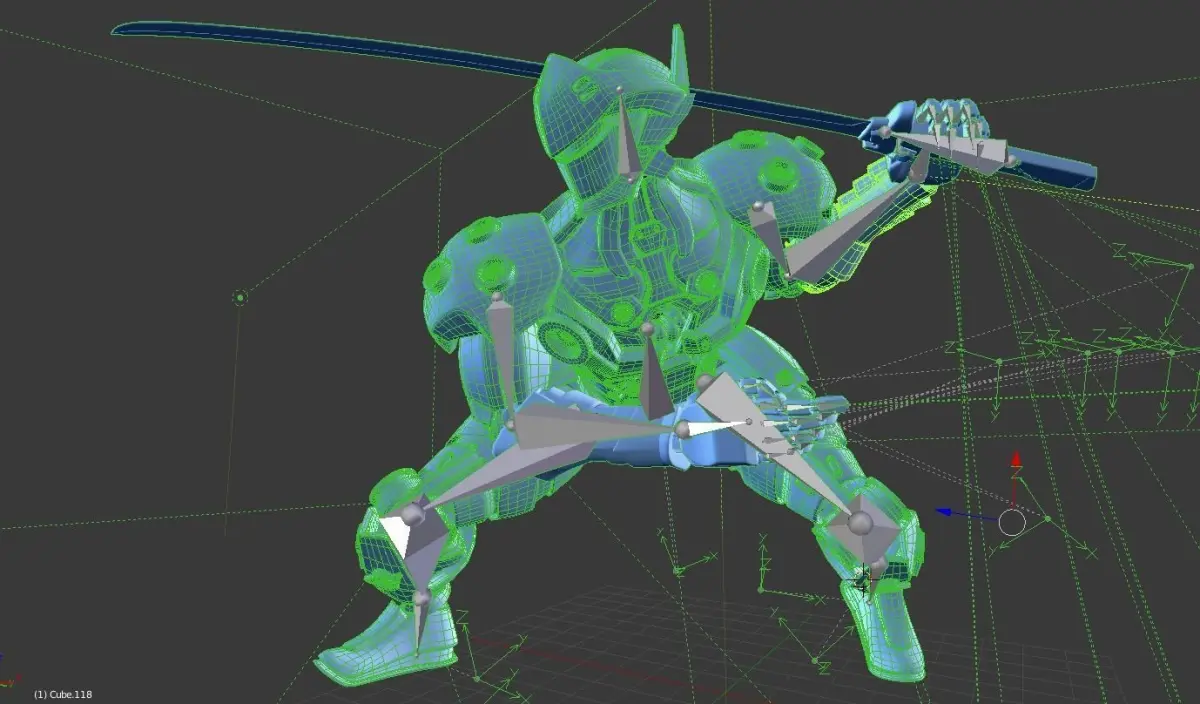Click the blue manipulator arrow pointing left
This screenshot has width=1200, height=704.
point(944,513)
